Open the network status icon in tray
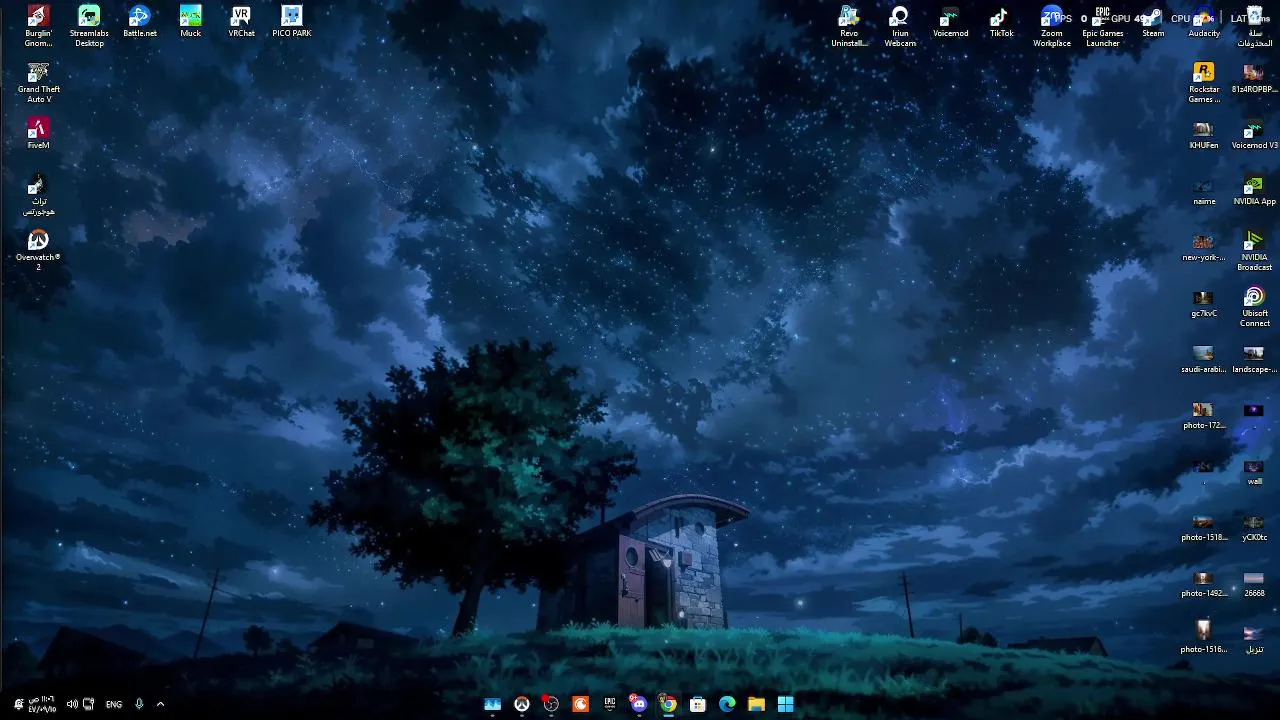The height and width of the screenshot is (720, 1280). [89, 704]
